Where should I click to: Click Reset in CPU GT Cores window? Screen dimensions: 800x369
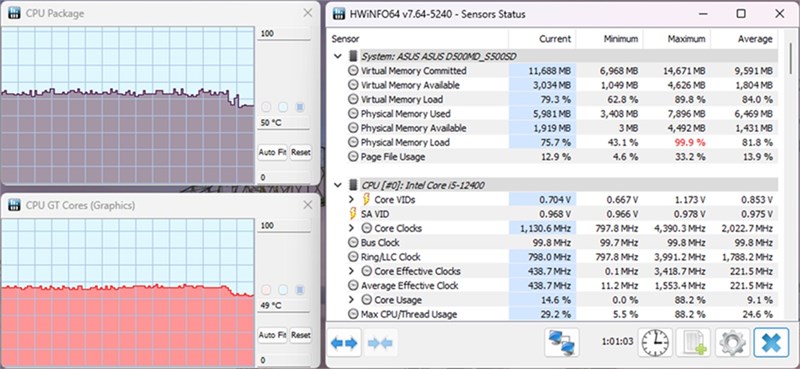coord(301,335)
